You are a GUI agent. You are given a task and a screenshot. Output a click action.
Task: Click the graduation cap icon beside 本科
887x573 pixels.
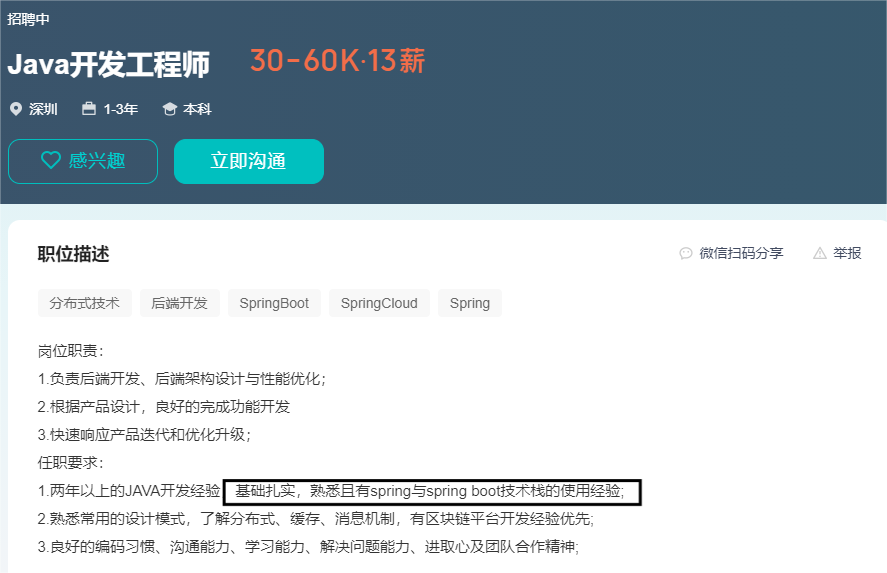[170, 109]
